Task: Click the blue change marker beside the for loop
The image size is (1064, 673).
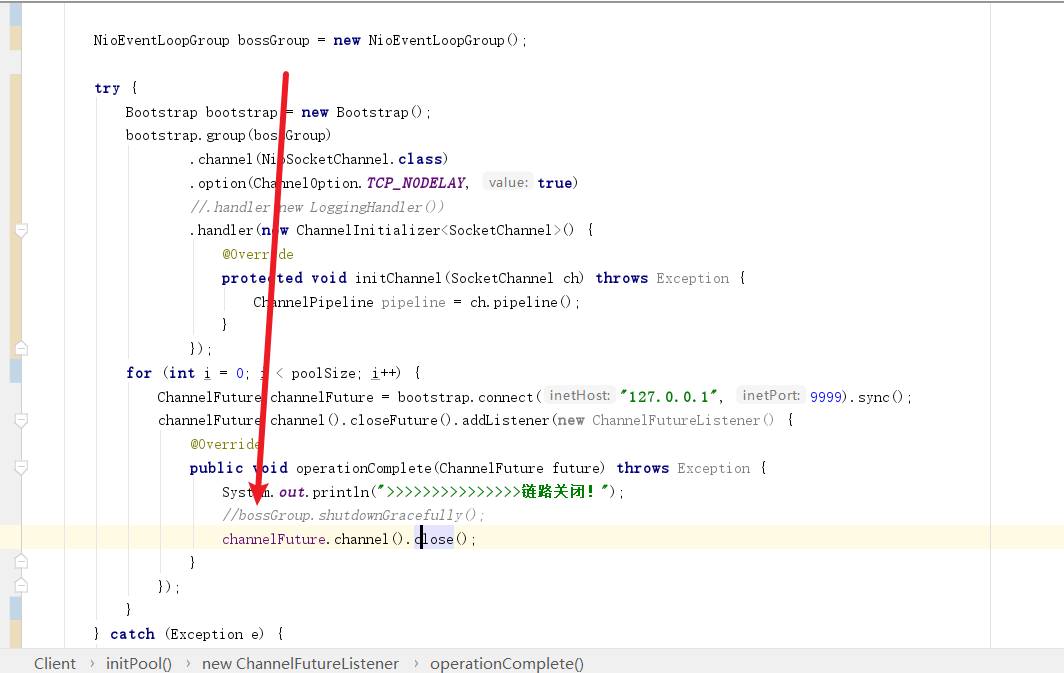Action: pyautogui.click(x=15, y=372)
